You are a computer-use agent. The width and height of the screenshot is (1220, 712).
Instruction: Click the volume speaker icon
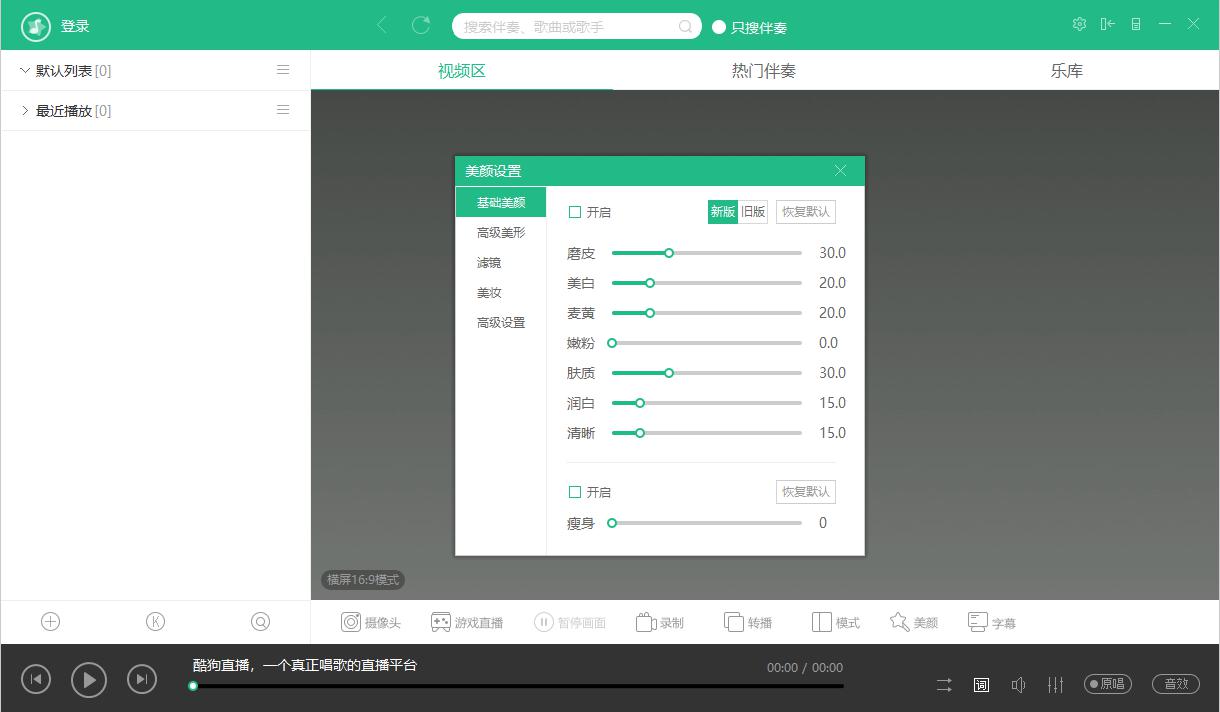[x=1018, y=685]
